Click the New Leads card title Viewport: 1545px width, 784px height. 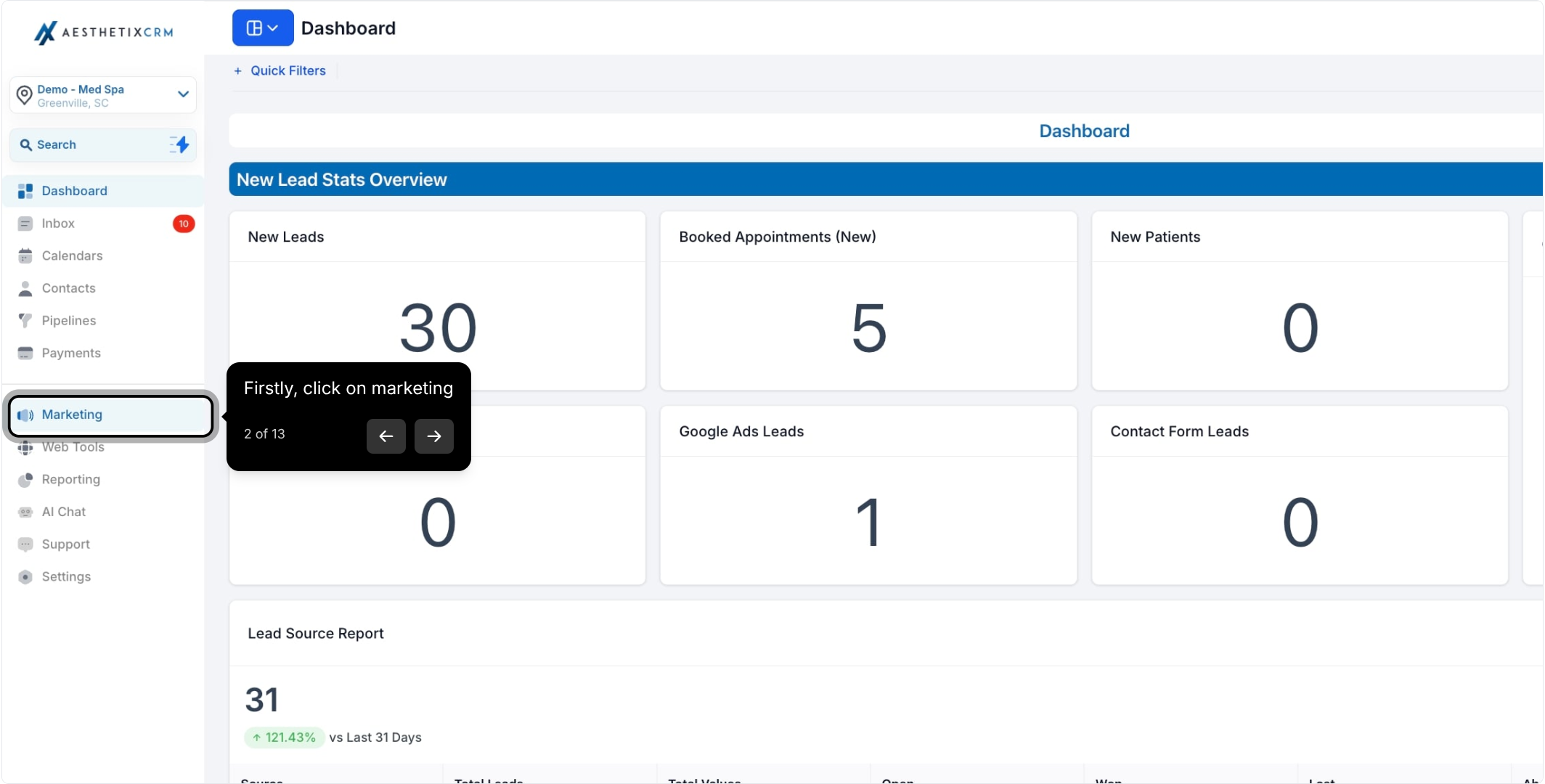click(x=286, y=237)
